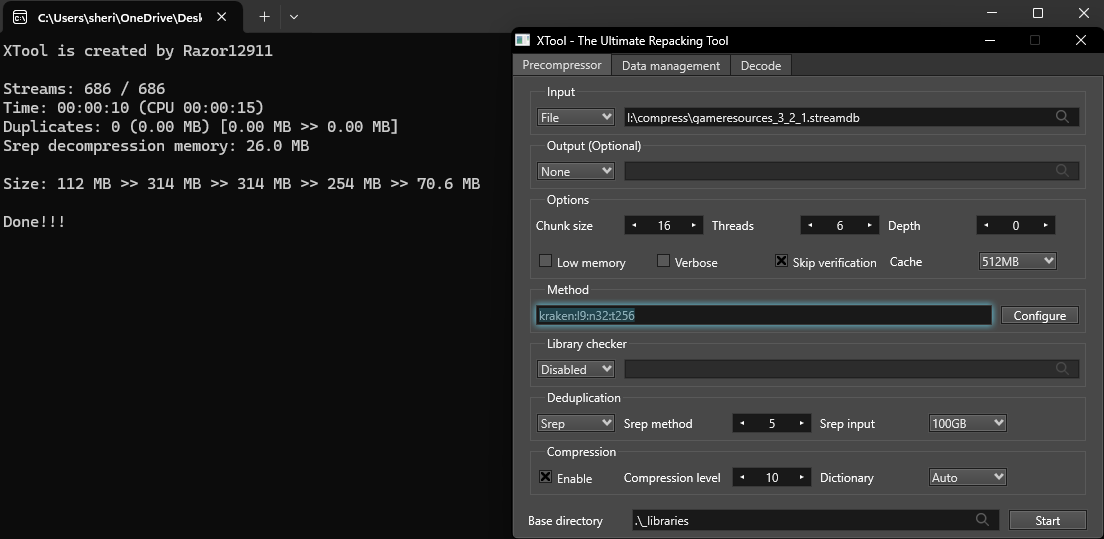The width and height of the screenshot is (1104, 539).
Task: Decrease Threads with left arrow
Action: [x=810, y=225]
